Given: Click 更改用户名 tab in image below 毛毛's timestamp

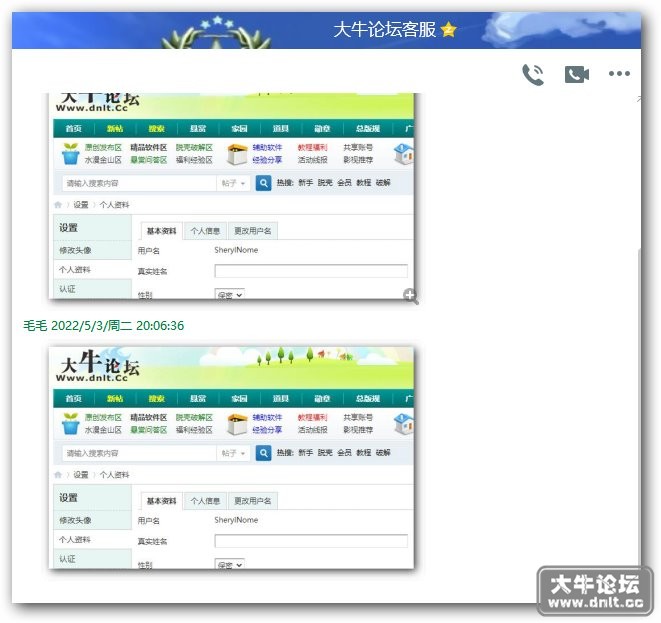Looking at the screenshot, I should (253, 501).
